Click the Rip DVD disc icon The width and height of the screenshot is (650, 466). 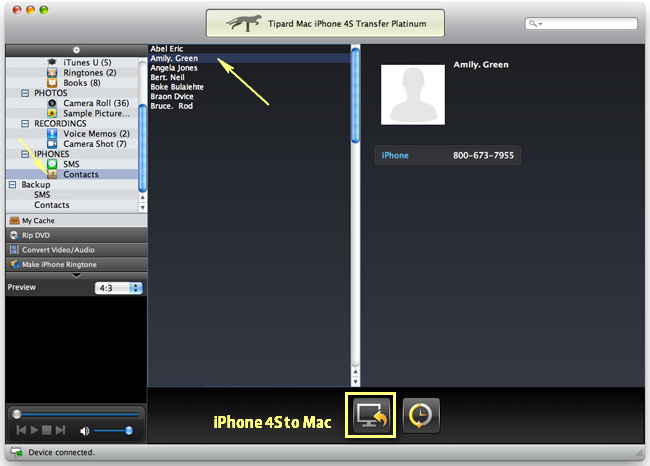pos(15,235)
